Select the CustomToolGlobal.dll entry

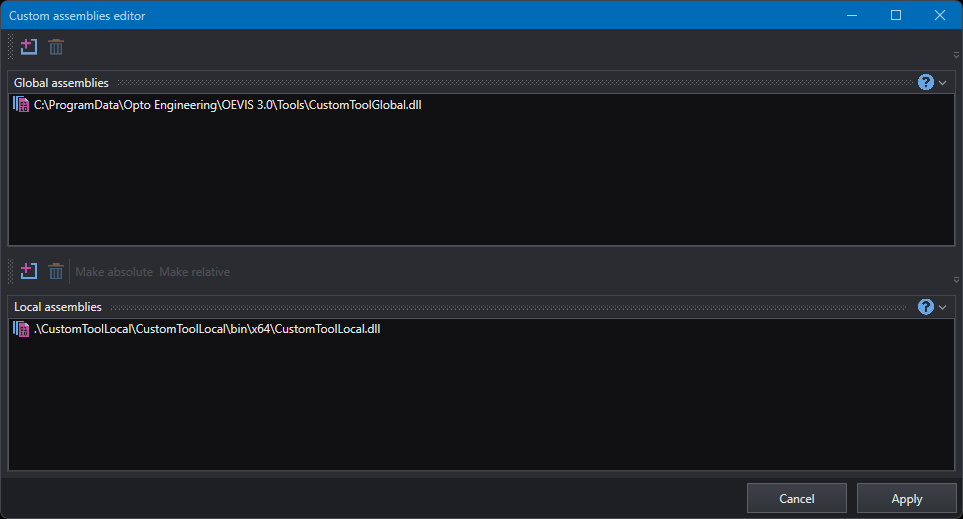click(482, 105)
